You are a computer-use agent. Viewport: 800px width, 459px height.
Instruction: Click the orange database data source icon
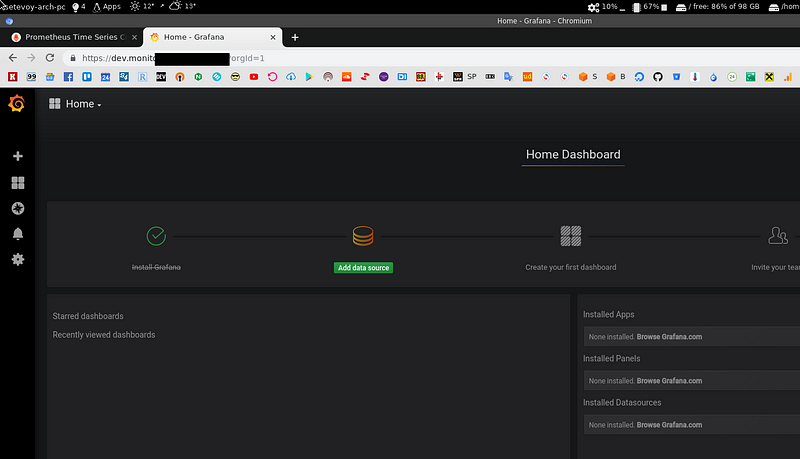click(363, 236)
